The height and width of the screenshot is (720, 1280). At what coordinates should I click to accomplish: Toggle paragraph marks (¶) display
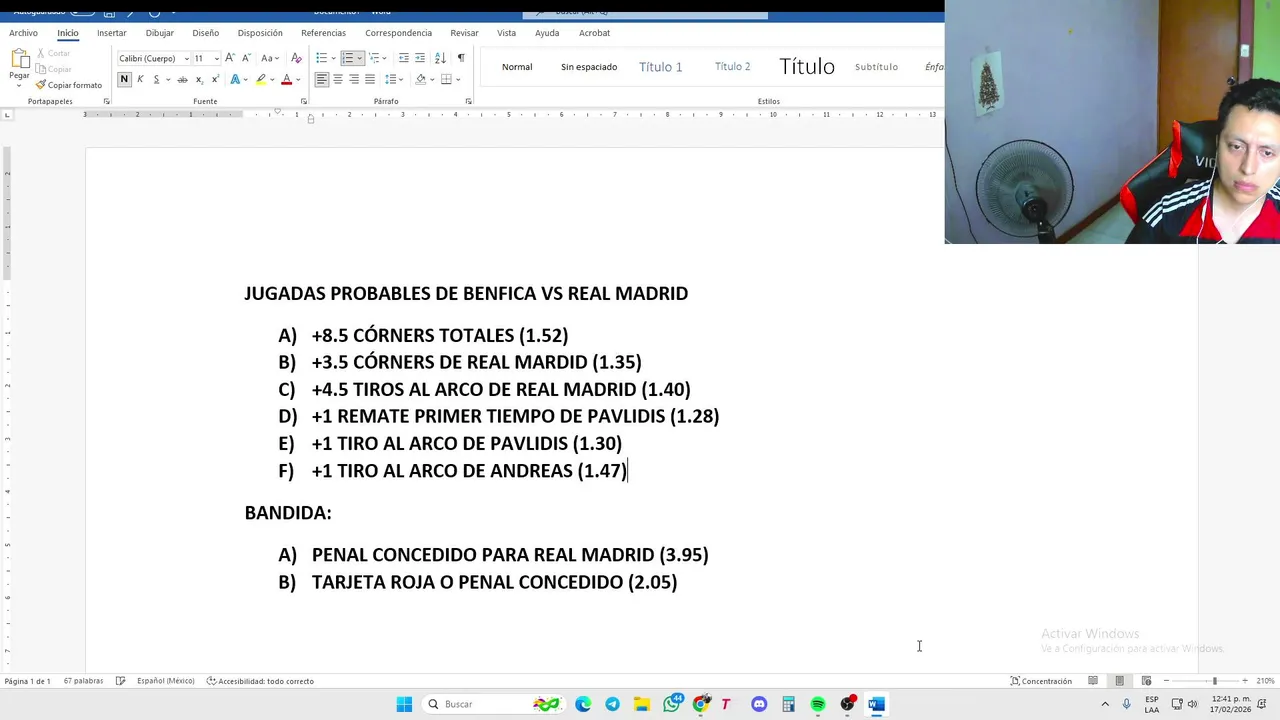click(461, 58)
